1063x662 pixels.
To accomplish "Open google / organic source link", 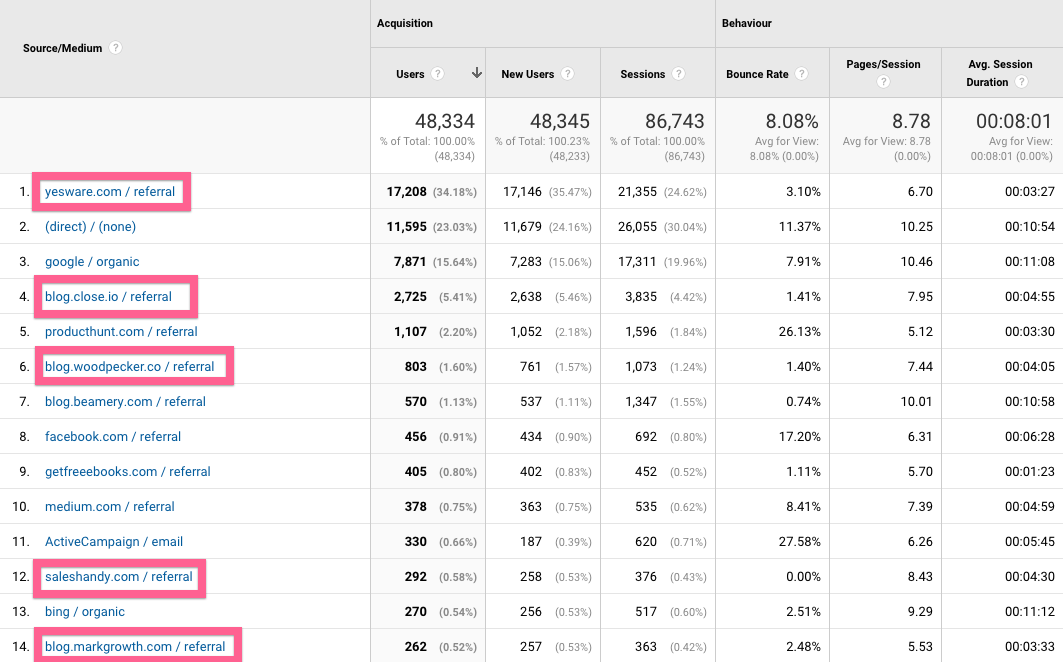I will click(x=92, y=262).
